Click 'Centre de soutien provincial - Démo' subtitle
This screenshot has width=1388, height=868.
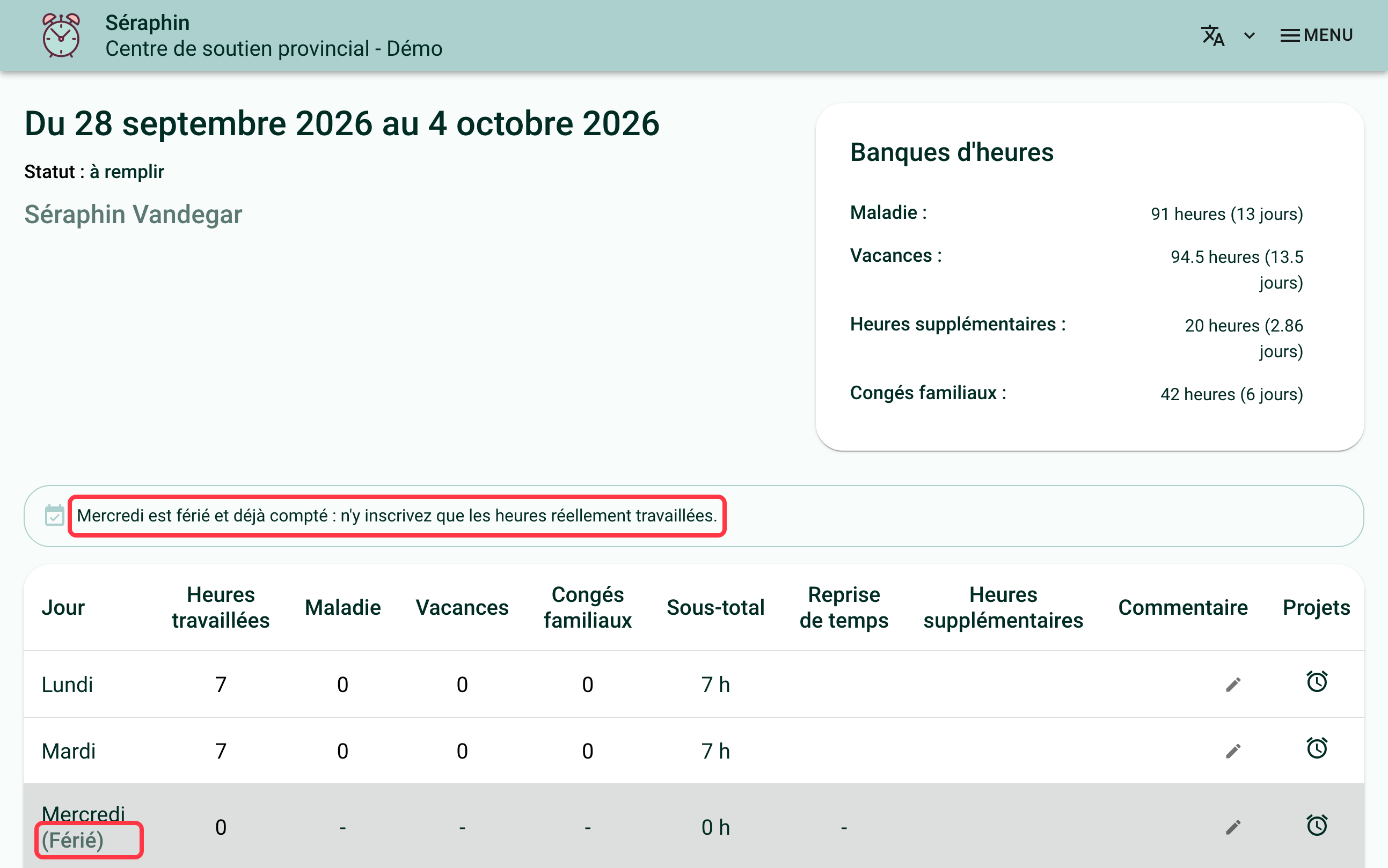point(274,49)
